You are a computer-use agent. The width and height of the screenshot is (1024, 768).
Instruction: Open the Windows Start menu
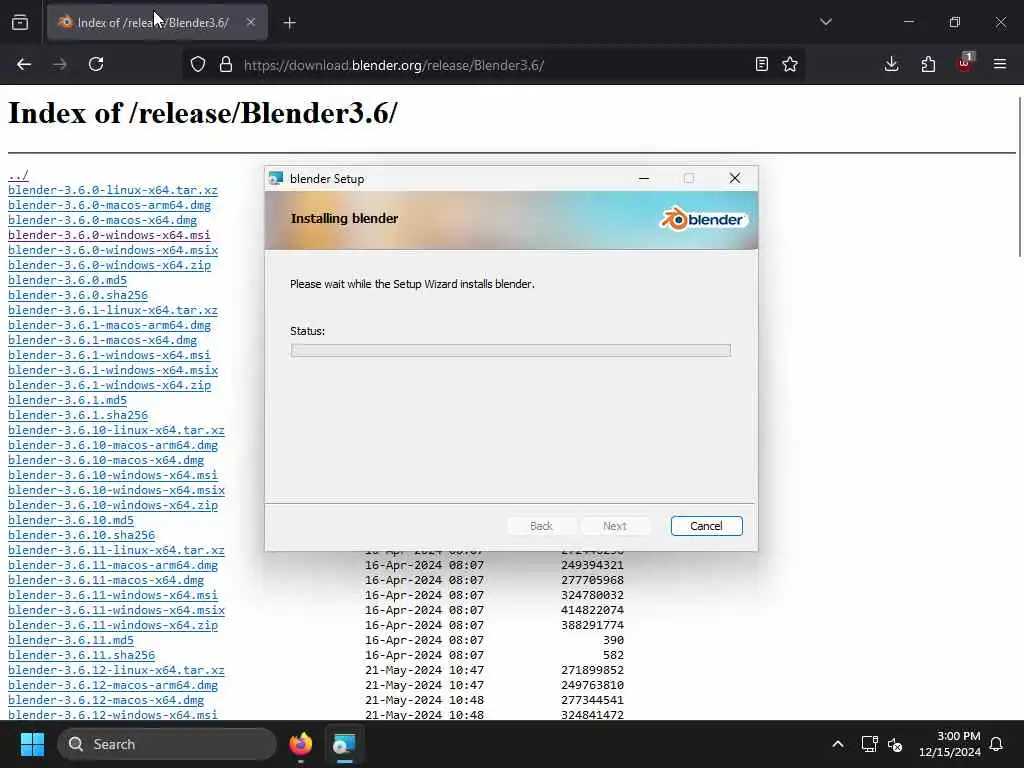click(x=32, y=744)
